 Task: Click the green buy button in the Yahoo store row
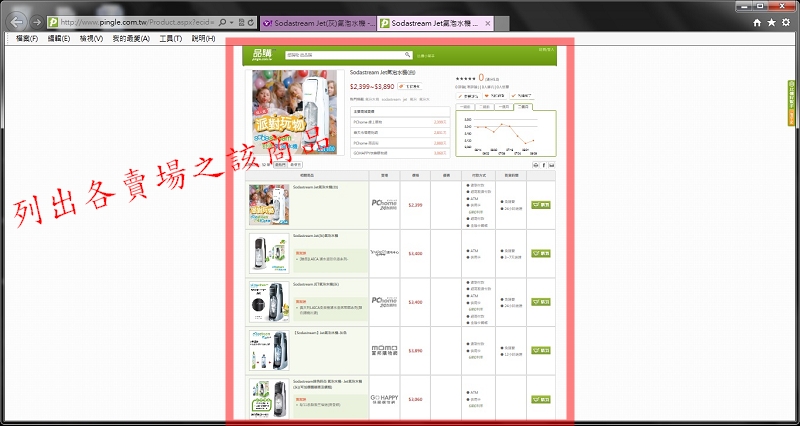(x=541, y=253)
